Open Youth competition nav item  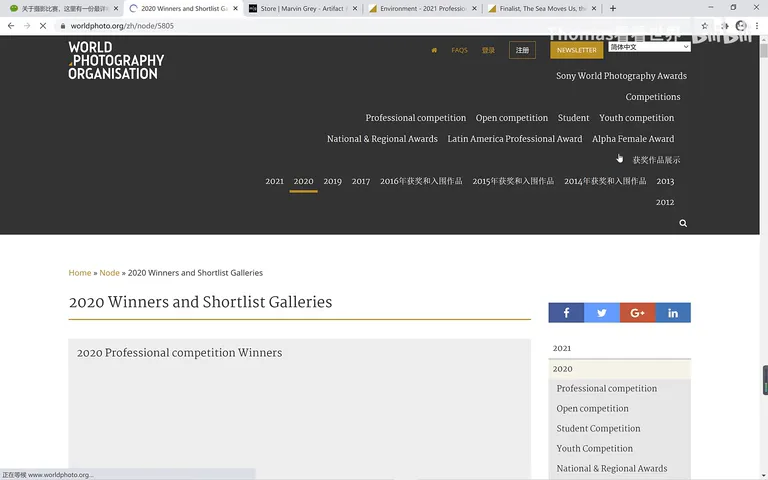[x=636, y=118]
